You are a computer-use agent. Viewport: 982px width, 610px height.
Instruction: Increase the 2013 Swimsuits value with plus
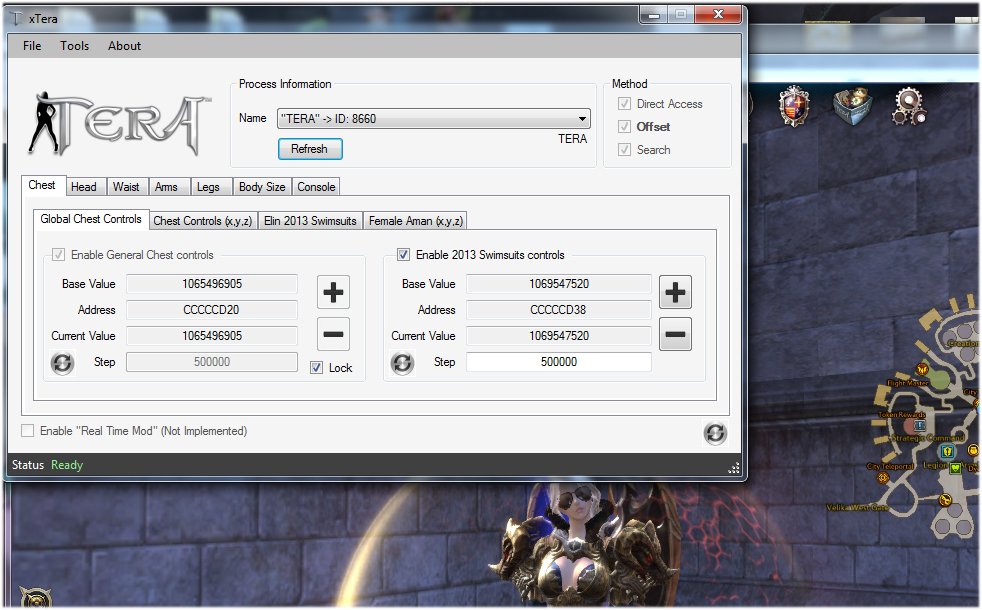coord(676,292)
